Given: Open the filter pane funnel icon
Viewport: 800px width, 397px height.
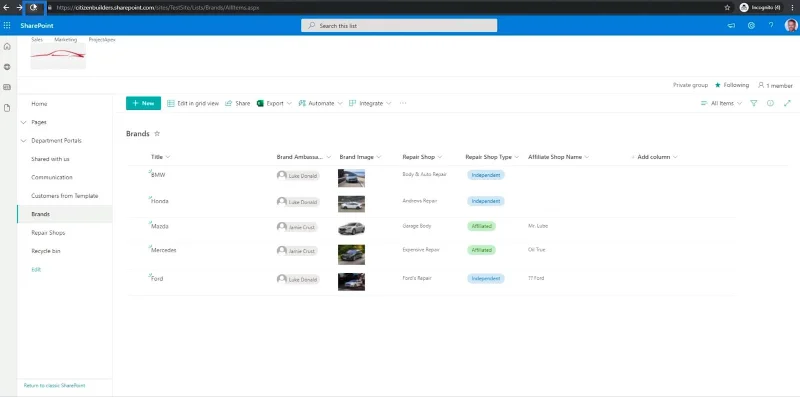Looking at the screenshot, I should pos(754,103).
